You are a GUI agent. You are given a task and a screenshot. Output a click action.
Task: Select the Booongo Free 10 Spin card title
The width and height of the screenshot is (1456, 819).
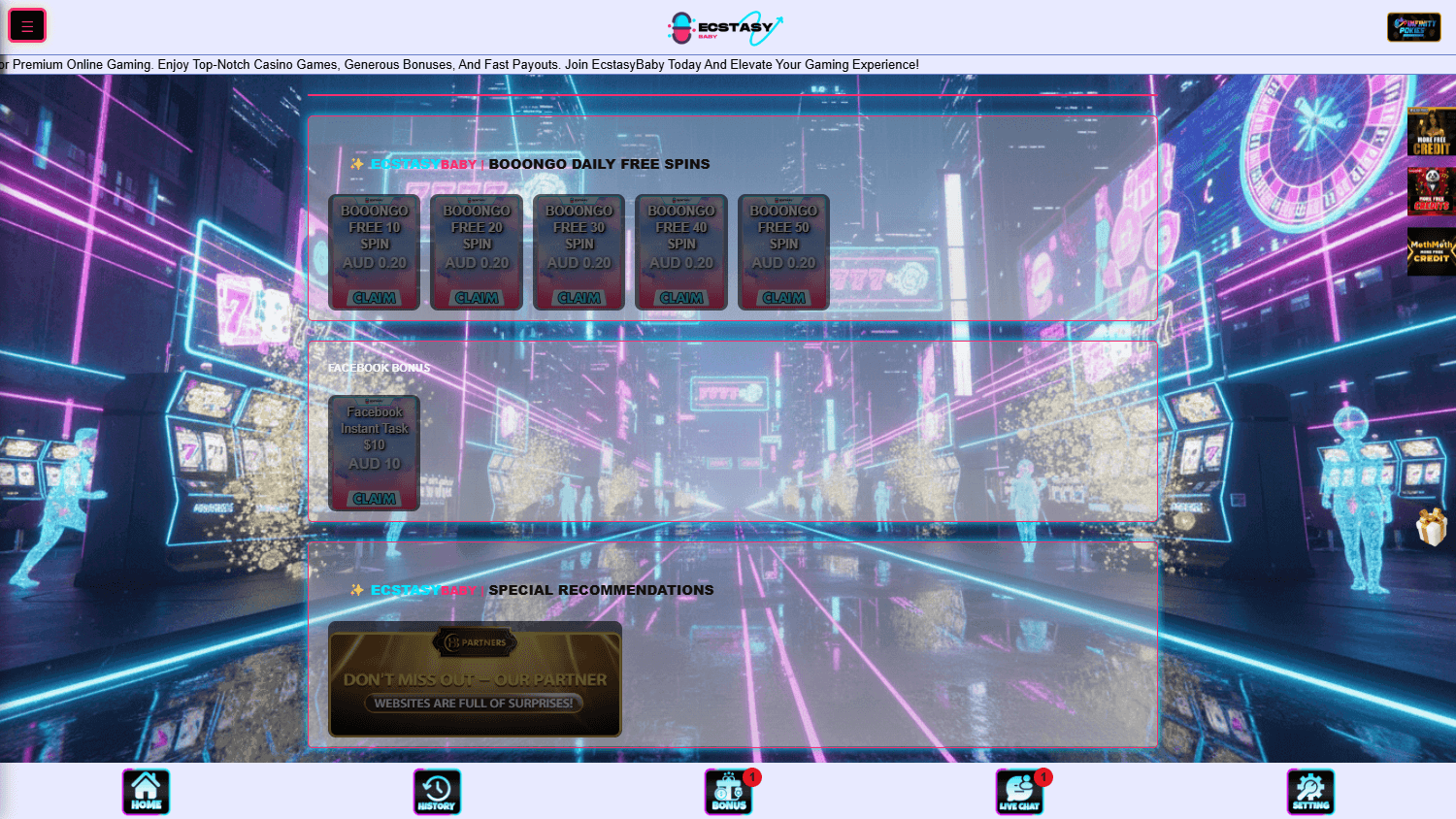click(375, 227)
